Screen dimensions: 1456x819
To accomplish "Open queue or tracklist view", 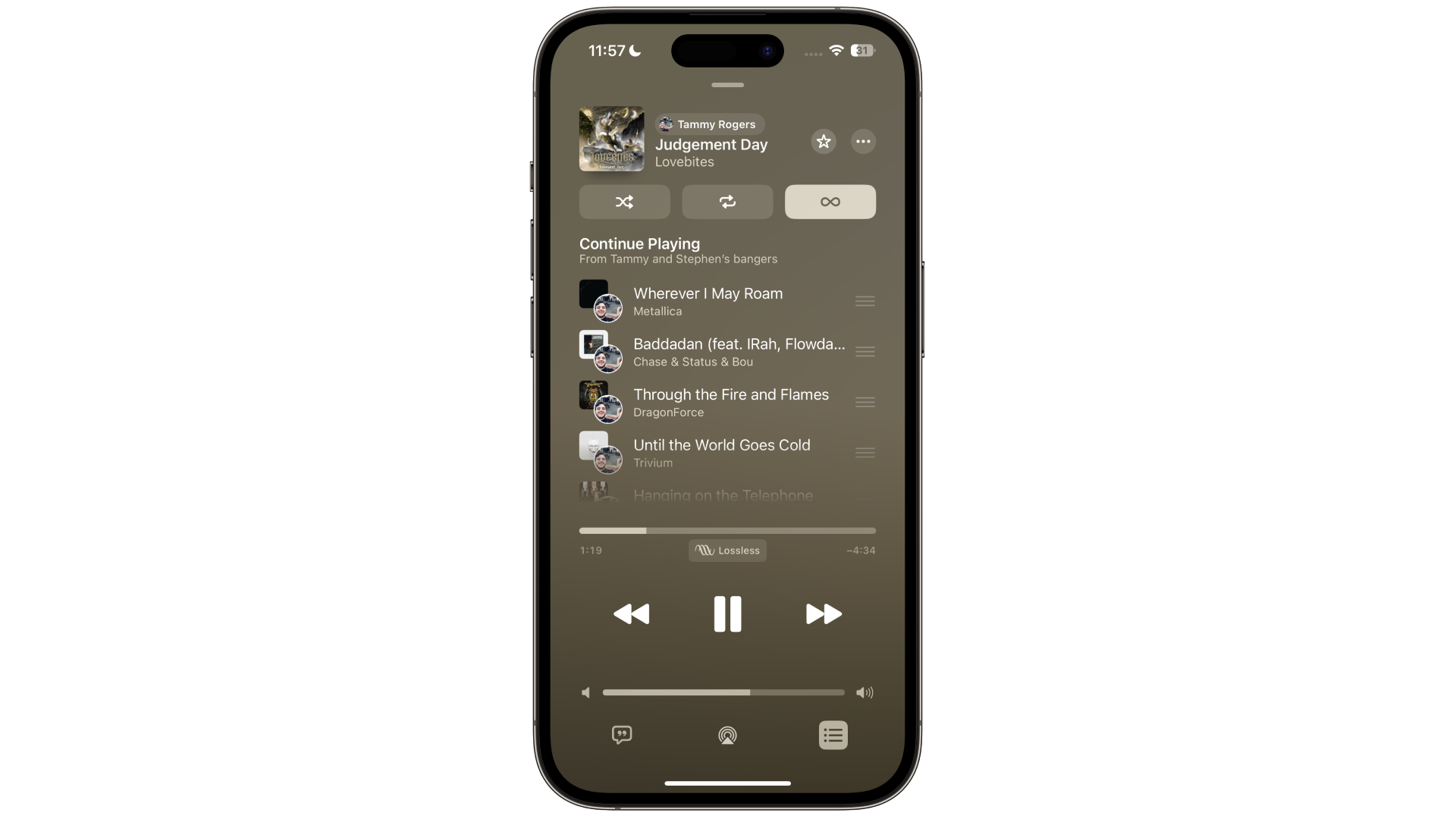I will coord(833,735).
